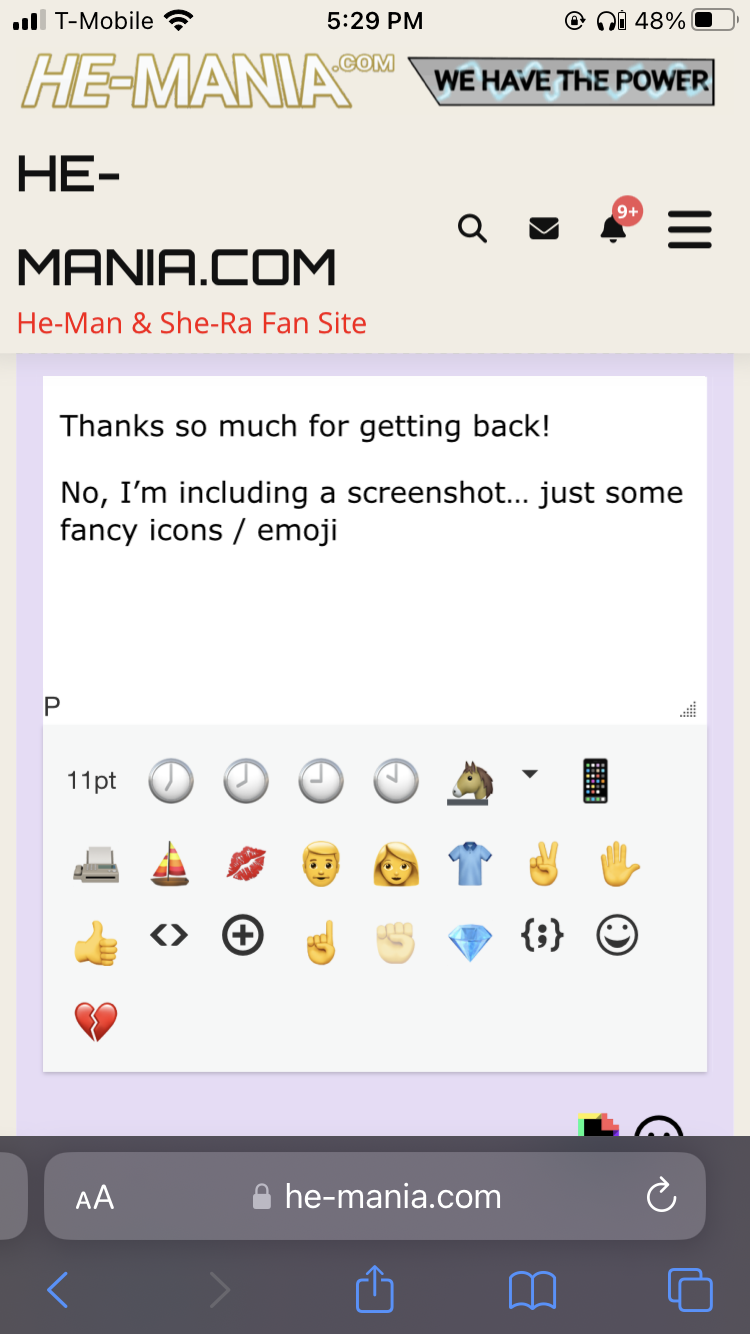The image size is (750, 1334).
Task: Tap the sailboat emoji toolbar button
Action: (x=170, y=863)
